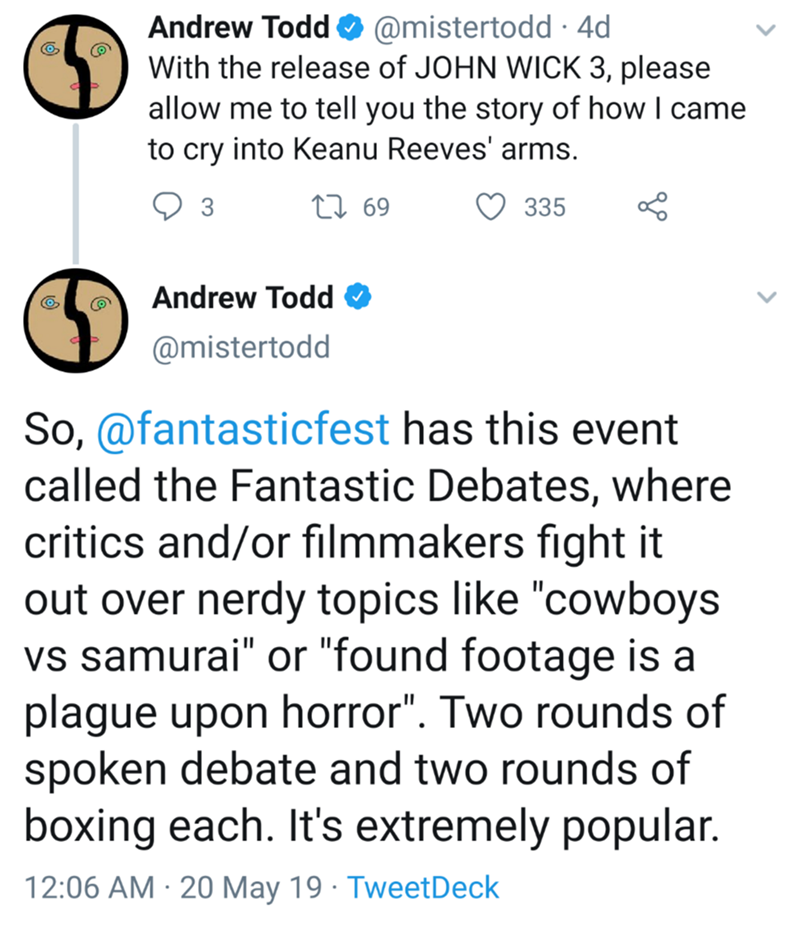Click the 69 retweet count
Viewport: 800px width, 926px height.
[x=376, y=208]
